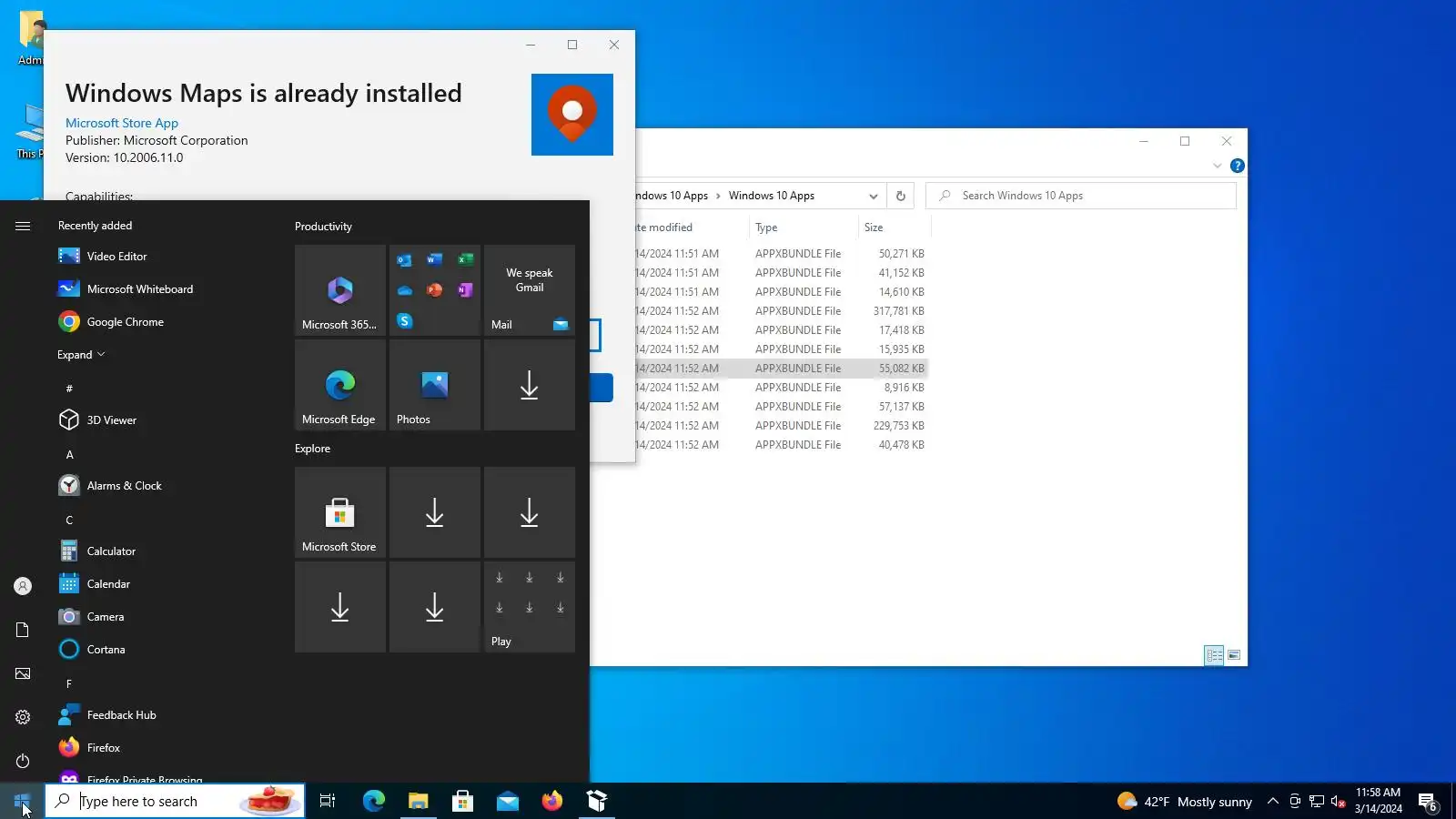Sort files by the Type column

point(803,227)
